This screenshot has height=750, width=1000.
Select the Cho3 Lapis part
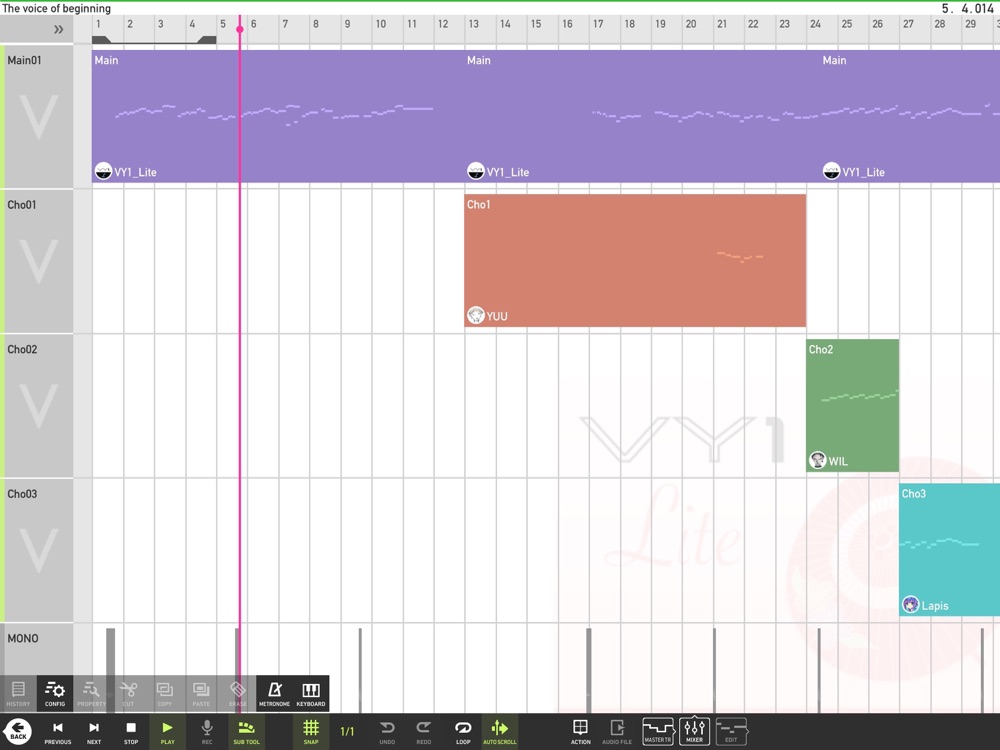tap(950, 550)
